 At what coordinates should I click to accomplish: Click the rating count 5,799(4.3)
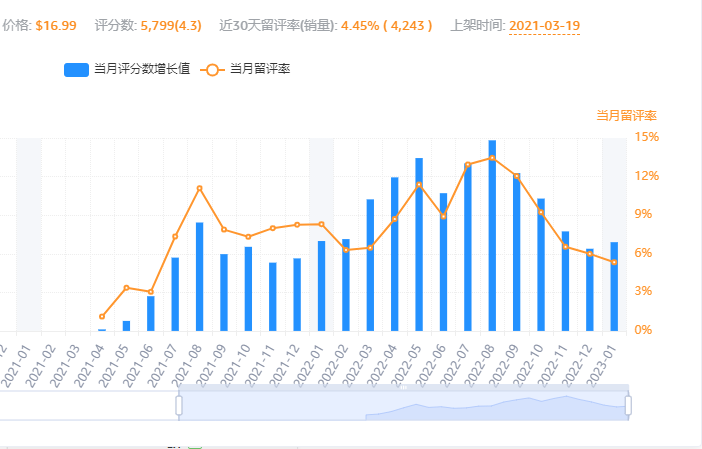(171, 26)
